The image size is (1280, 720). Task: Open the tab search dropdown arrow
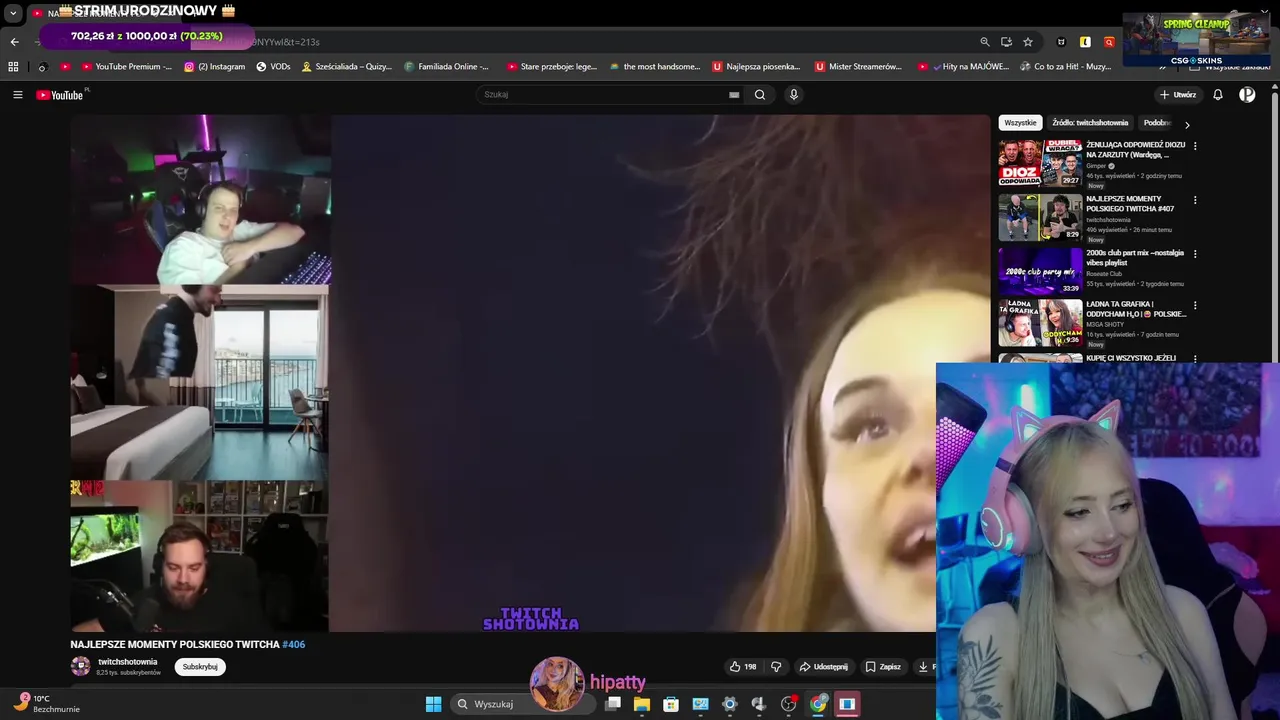[13, 14]
